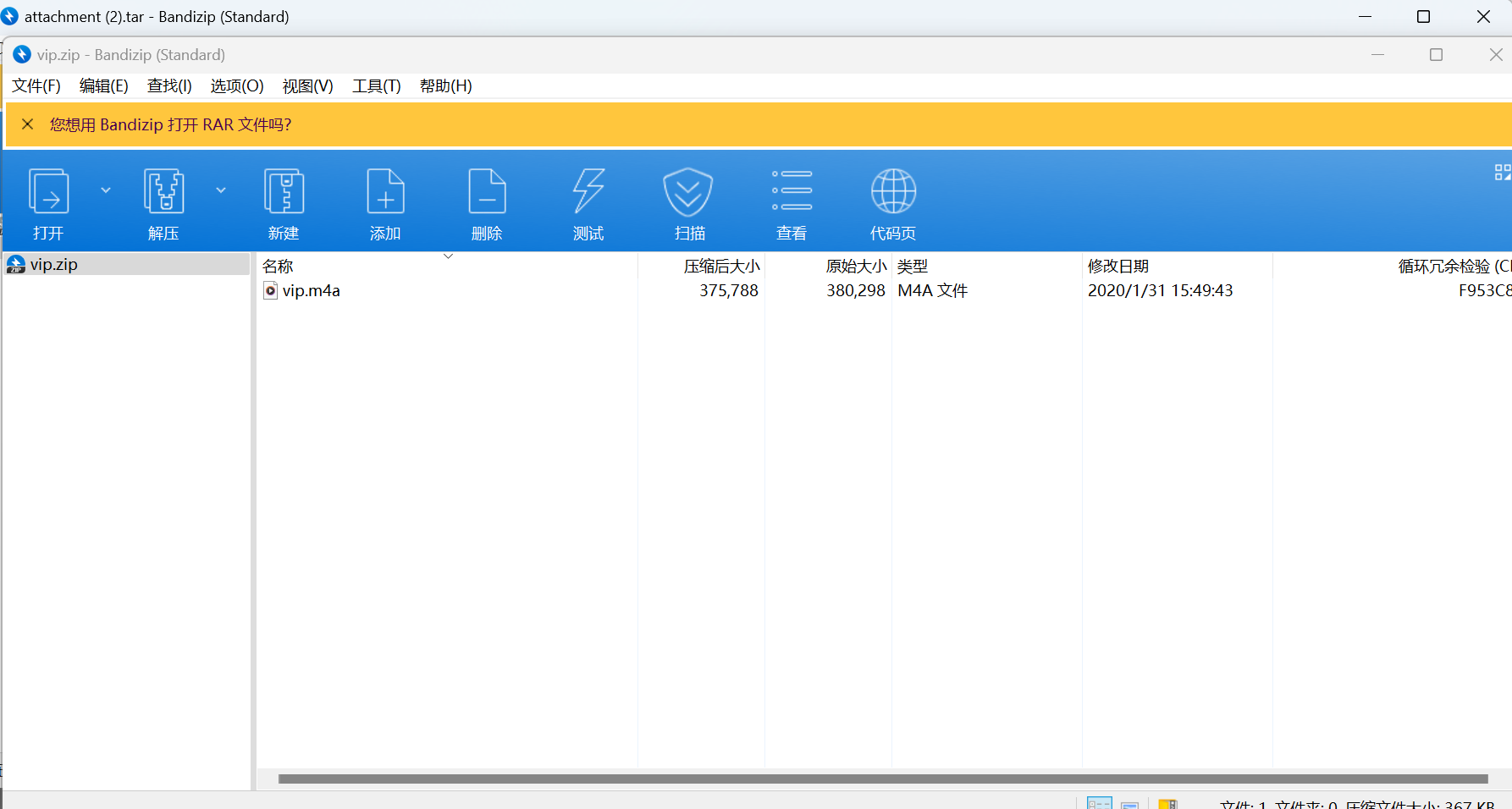Click the 'M4A 文件' type cell
Image resolution: width=1512 pixels, height=809 pixels.
pyautogui.click(x=933, y=290)
